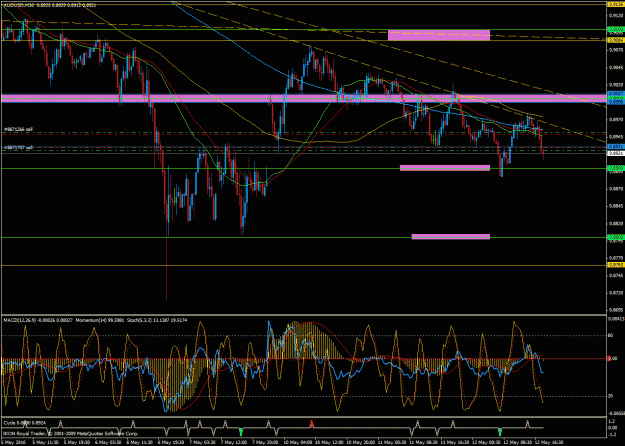Click the 0.8720 price axis value
Image resolution: width=625 pixels, height=446 pixels.
point(616,293)
